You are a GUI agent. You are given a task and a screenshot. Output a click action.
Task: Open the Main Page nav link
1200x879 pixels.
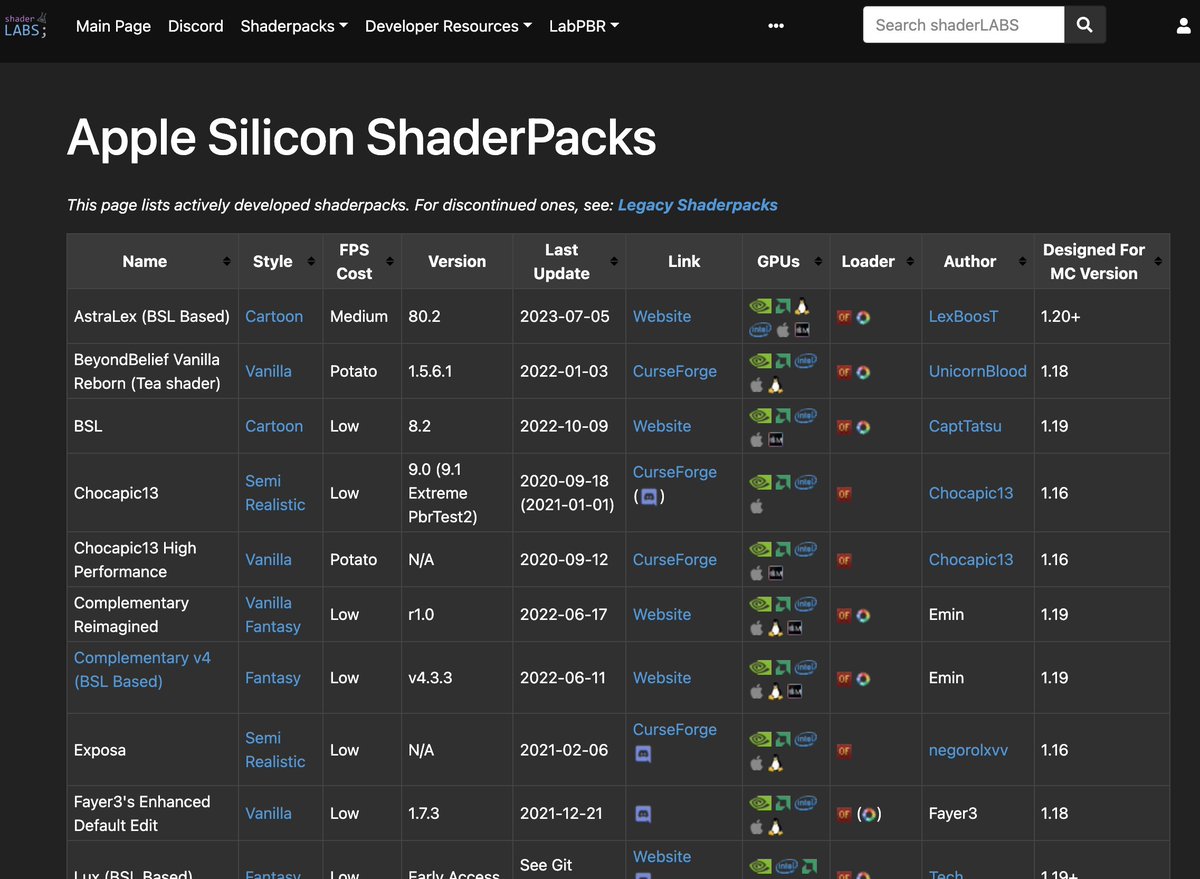pyautogui.click(x=113, y=26)
